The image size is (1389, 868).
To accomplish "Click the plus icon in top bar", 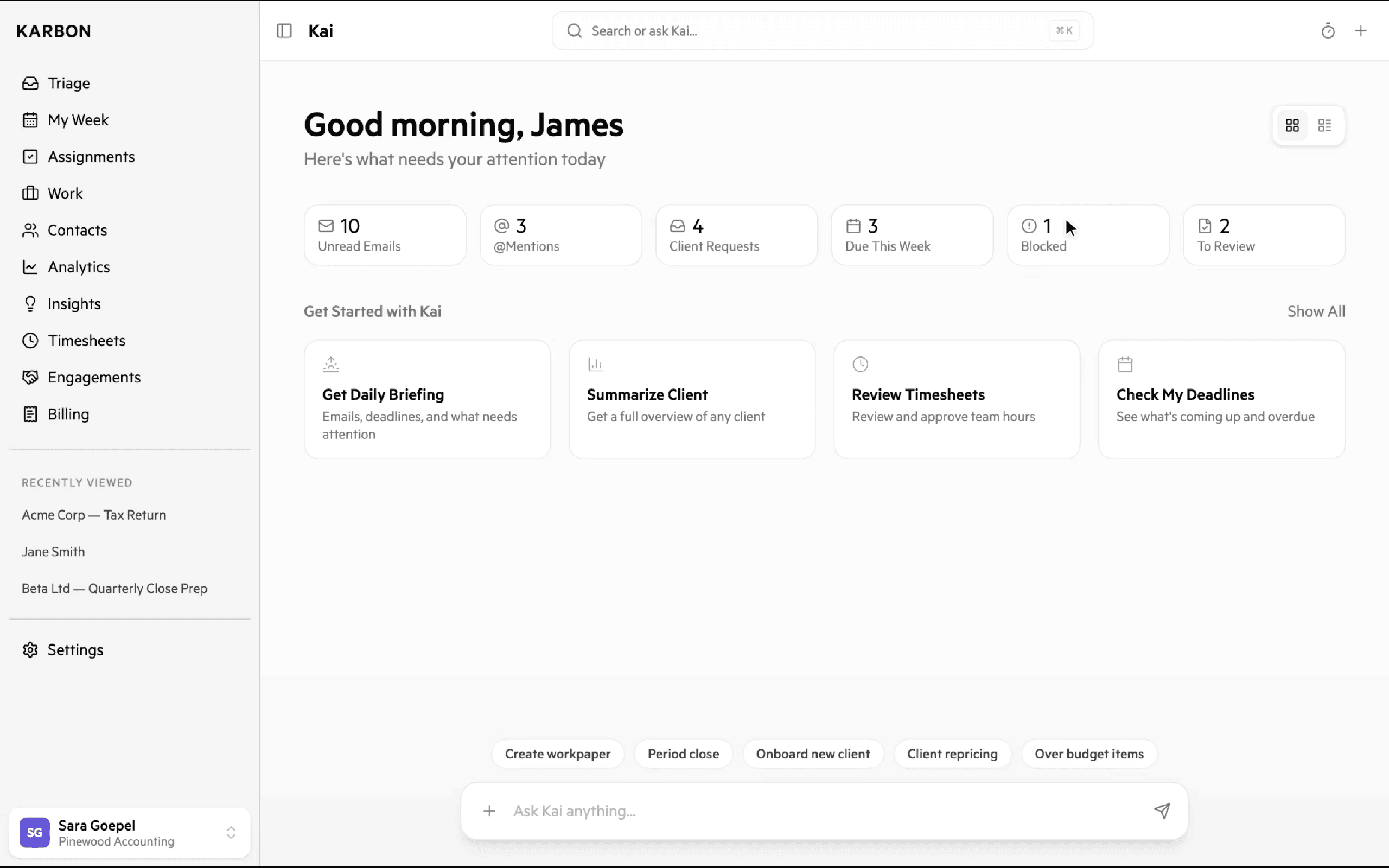I will tap(1360, 31).
